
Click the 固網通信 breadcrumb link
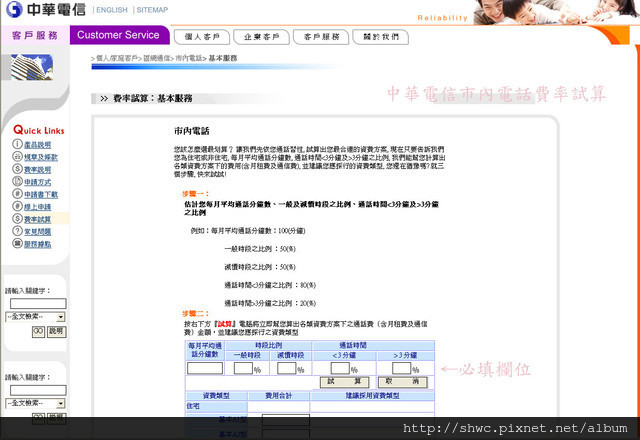(x=157, y=58)
